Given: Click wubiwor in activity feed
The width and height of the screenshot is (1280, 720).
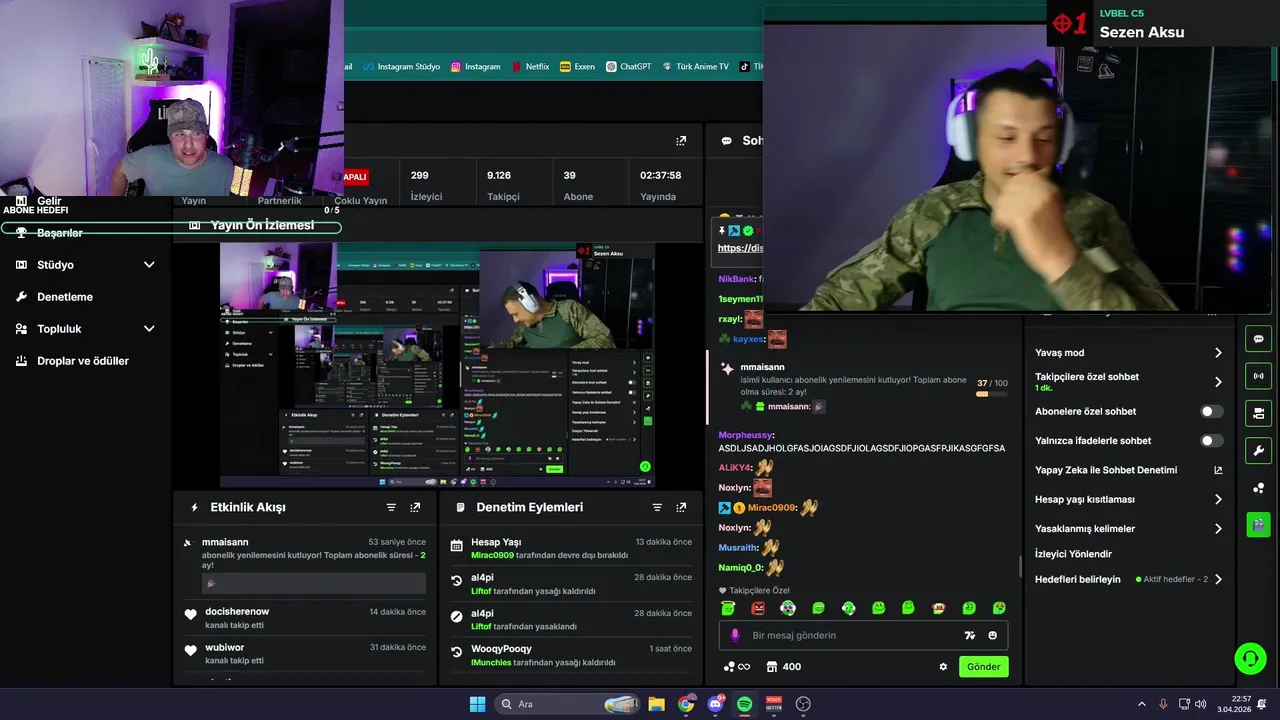Looking at the screenshot, I should [225, 648].
